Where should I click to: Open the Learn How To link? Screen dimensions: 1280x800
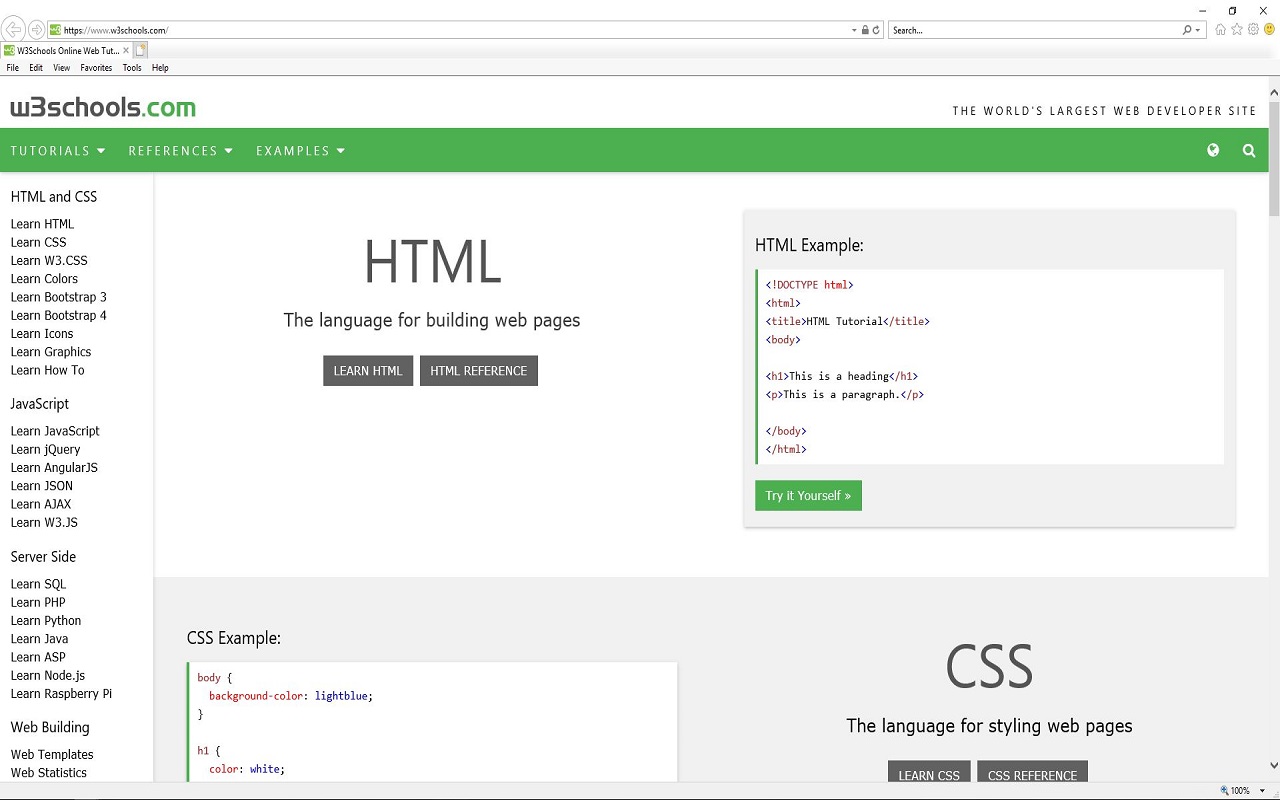point(47,370)
